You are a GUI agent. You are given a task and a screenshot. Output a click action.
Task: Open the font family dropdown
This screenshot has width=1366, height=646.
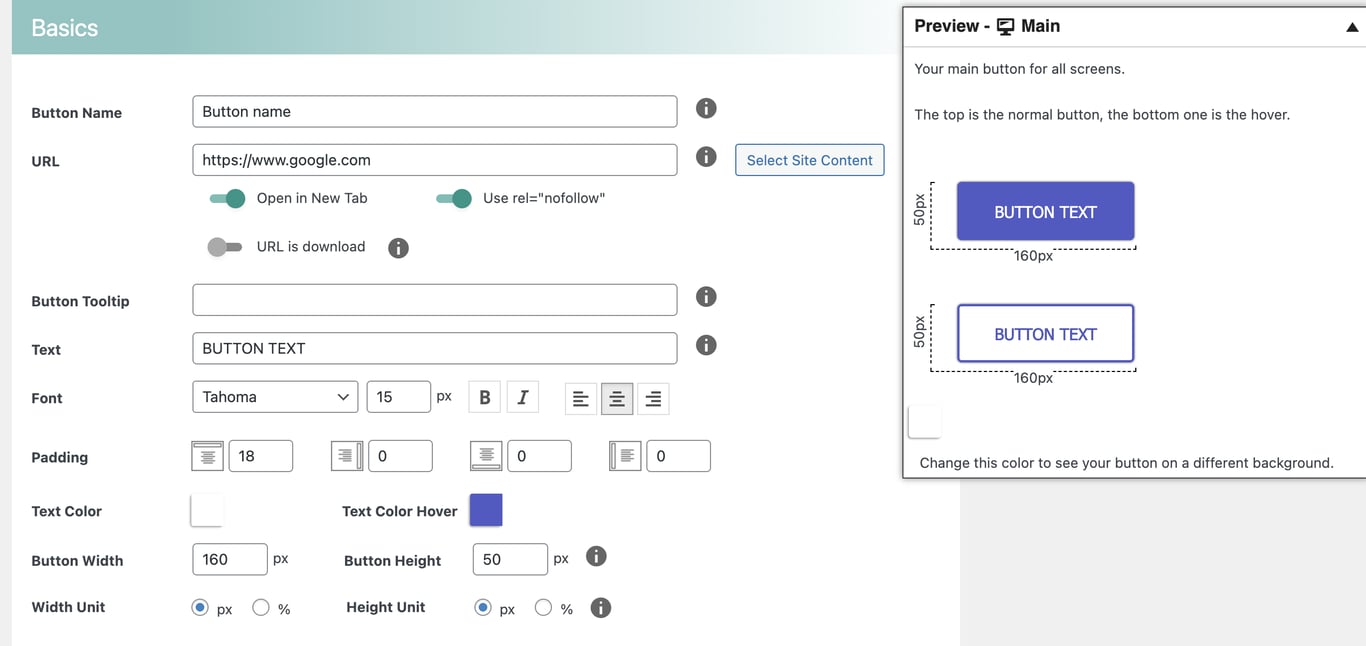(275, 396)
